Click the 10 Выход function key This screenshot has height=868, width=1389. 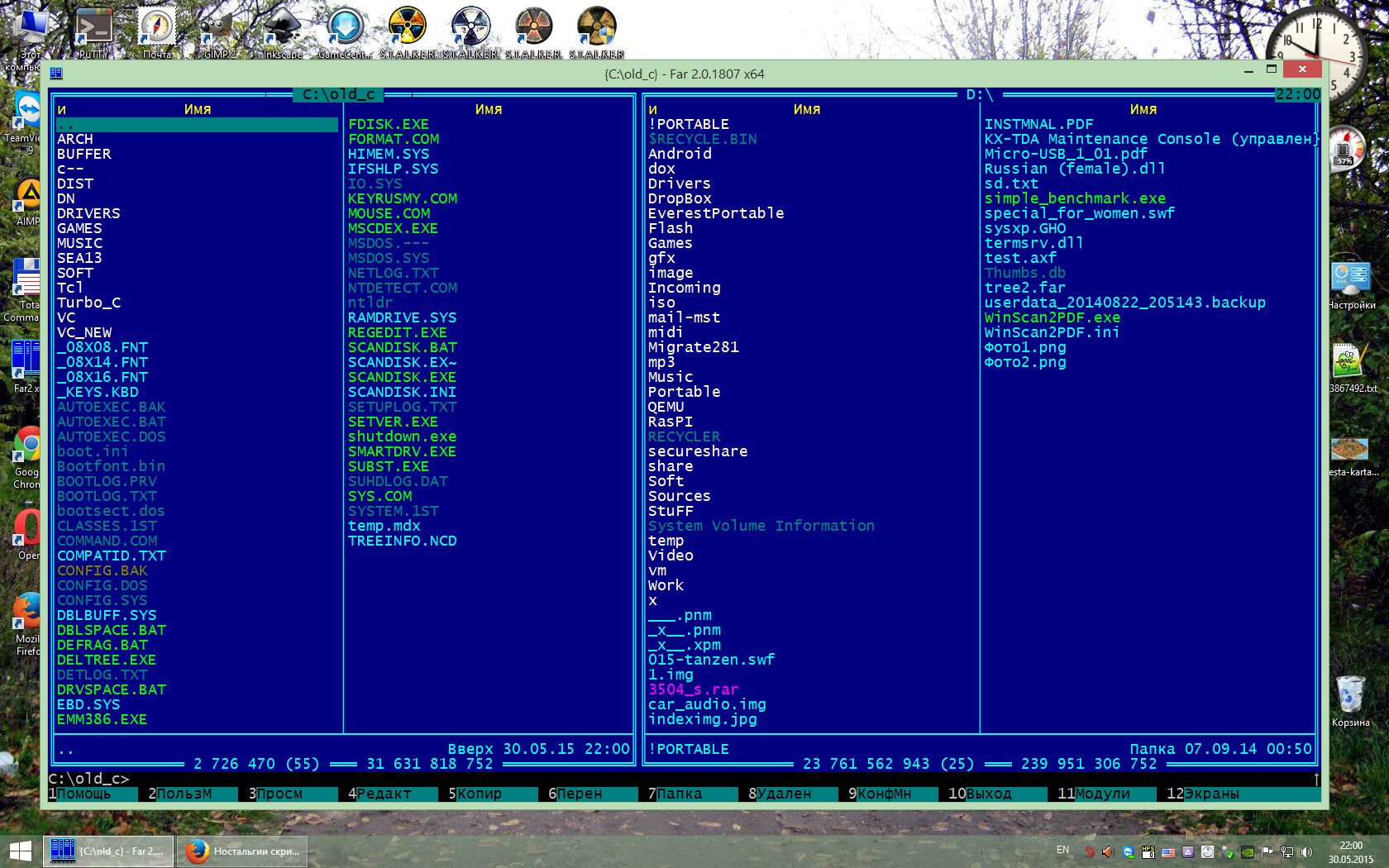pyautogui.click(x=998, y=794)
